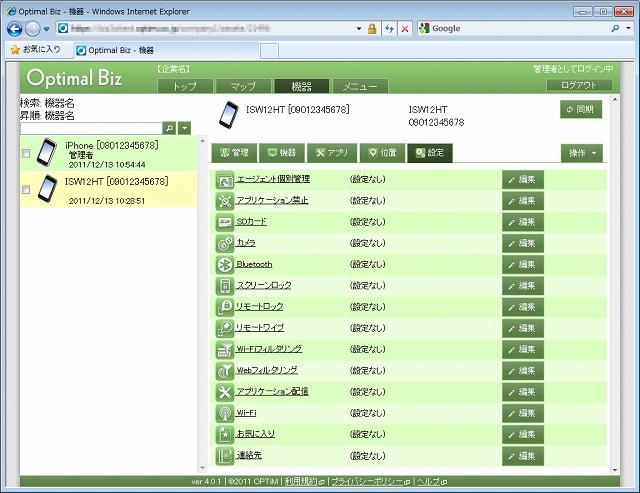Image resolution: width=640 pixels, height=493 pixels.
Task: Click the アプリケーション配信 setting icon
Action: [x=224, y=392]
